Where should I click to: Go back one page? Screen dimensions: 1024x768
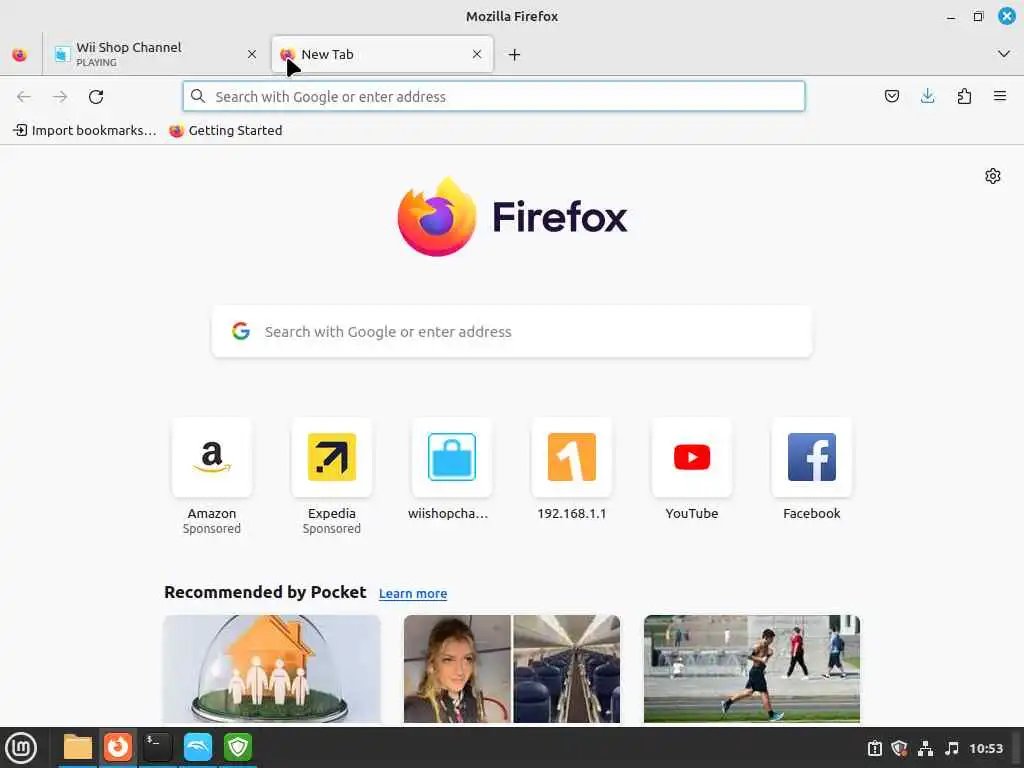click(x=24, y=97)
